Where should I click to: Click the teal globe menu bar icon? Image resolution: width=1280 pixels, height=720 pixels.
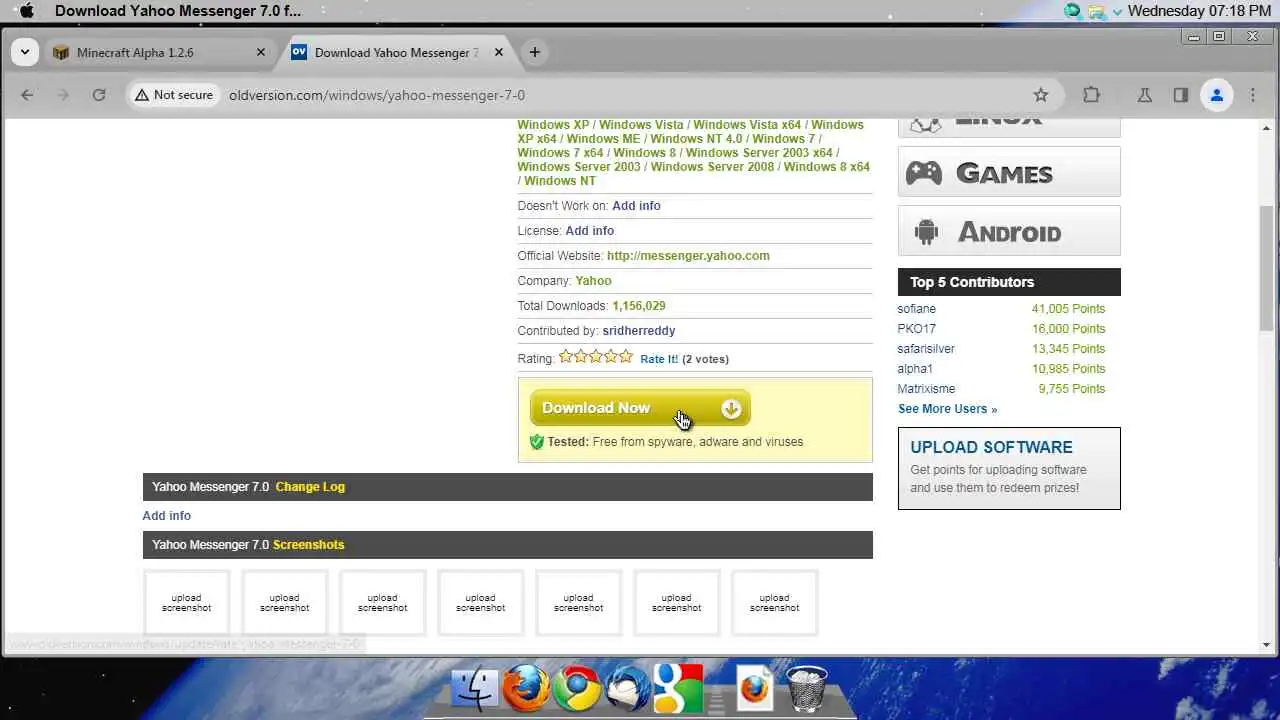point(1073,11)
